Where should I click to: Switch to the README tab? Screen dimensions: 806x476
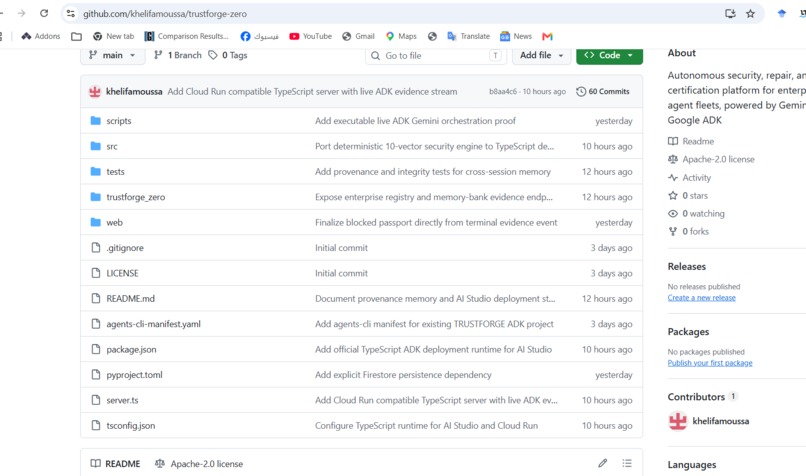click(116, 464)
